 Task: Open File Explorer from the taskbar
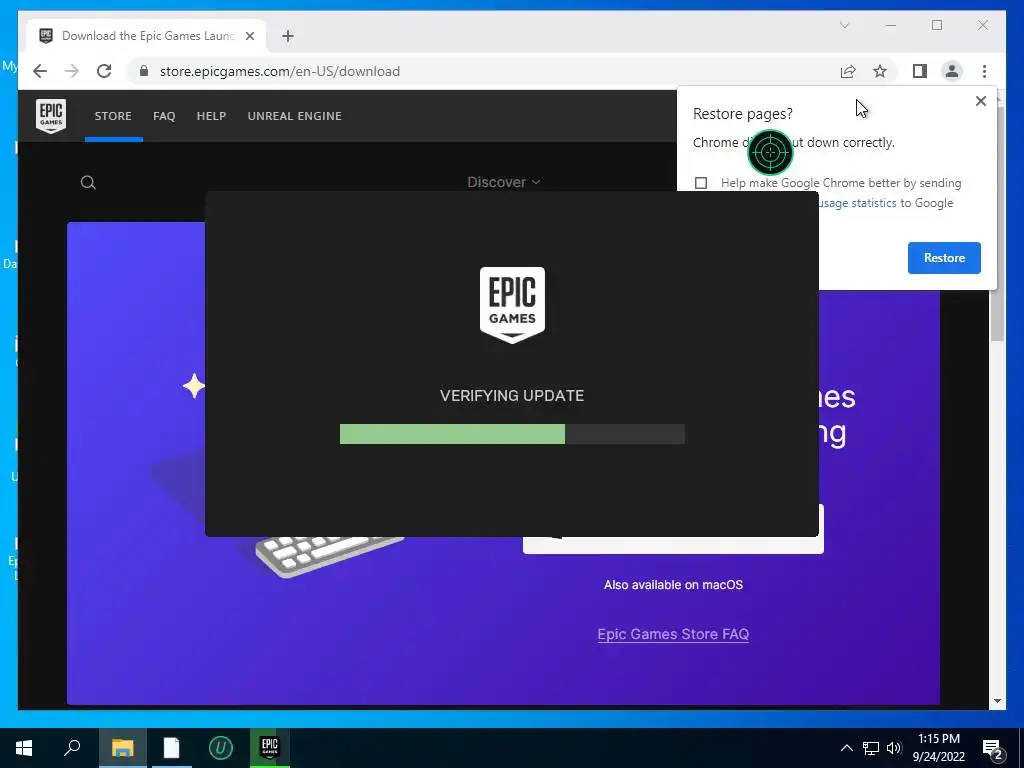coord(122,748)
